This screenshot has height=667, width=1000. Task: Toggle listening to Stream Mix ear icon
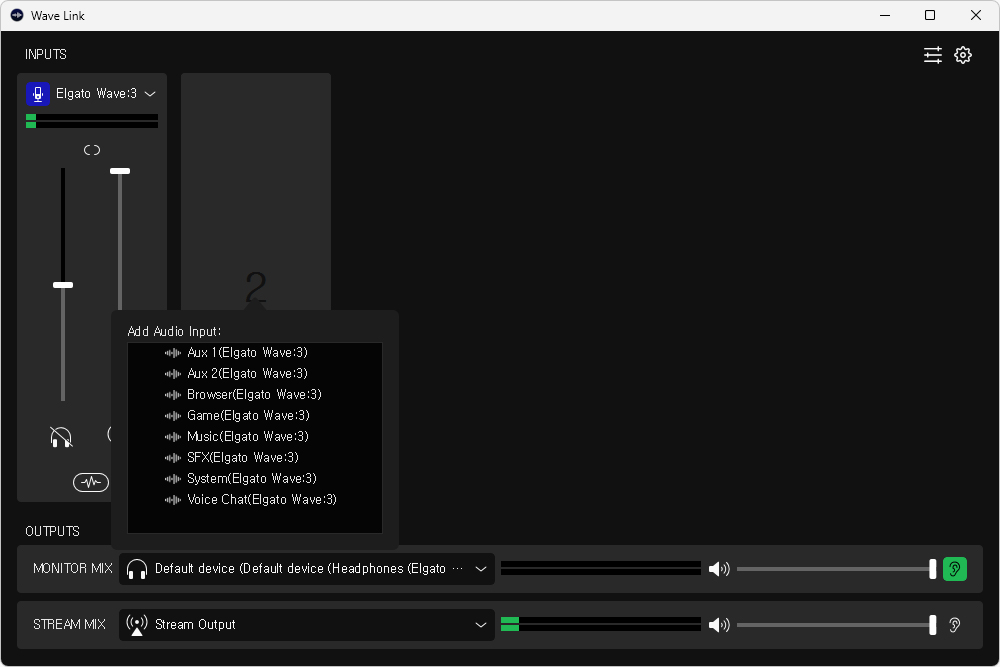tap(955, 625)
